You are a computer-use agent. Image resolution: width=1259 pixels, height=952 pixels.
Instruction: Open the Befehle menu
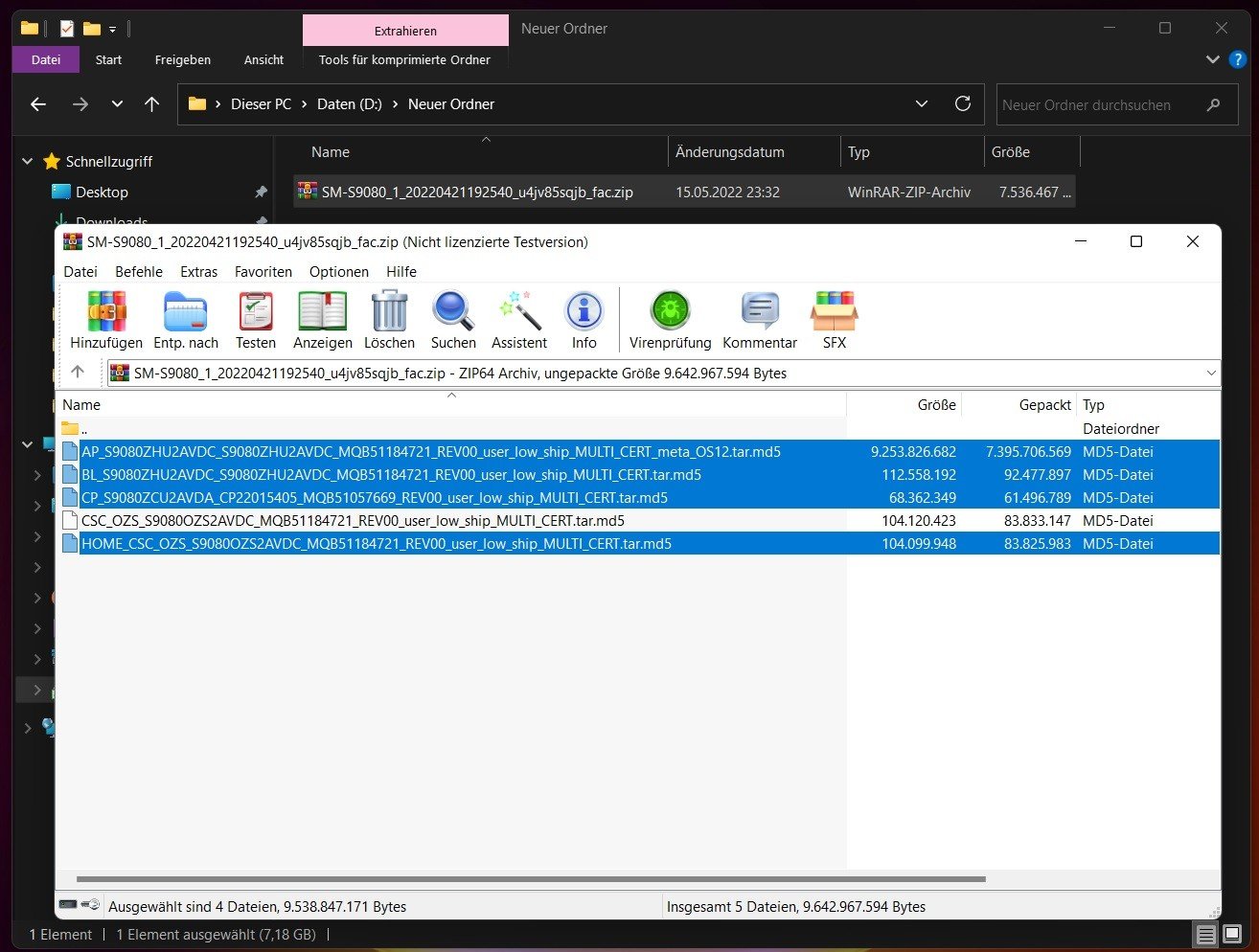[139, 272]
